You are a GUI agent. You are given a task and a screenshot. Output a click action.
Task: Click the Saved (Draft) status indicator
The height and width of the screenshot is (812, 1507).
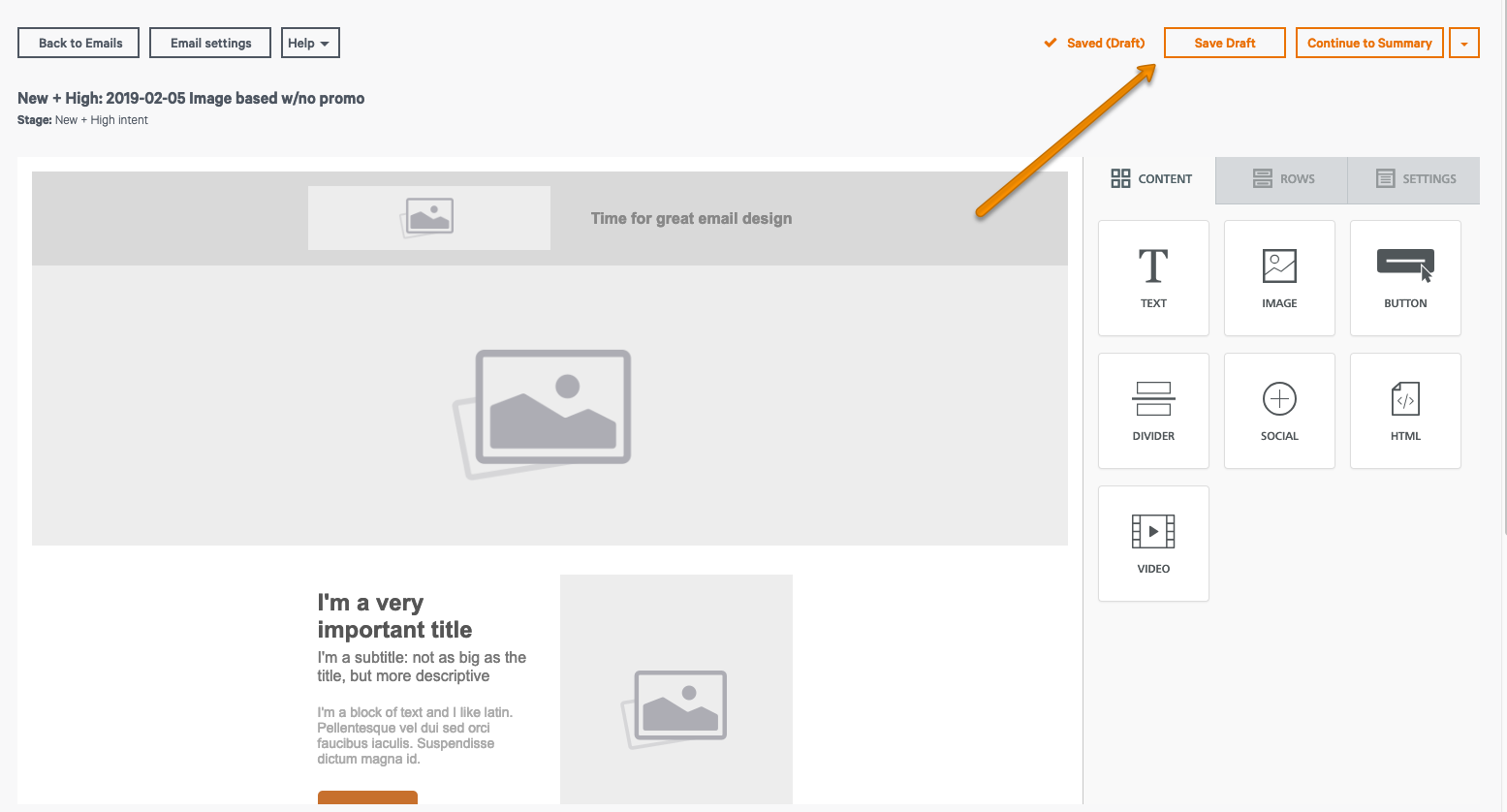point(1094,43)
